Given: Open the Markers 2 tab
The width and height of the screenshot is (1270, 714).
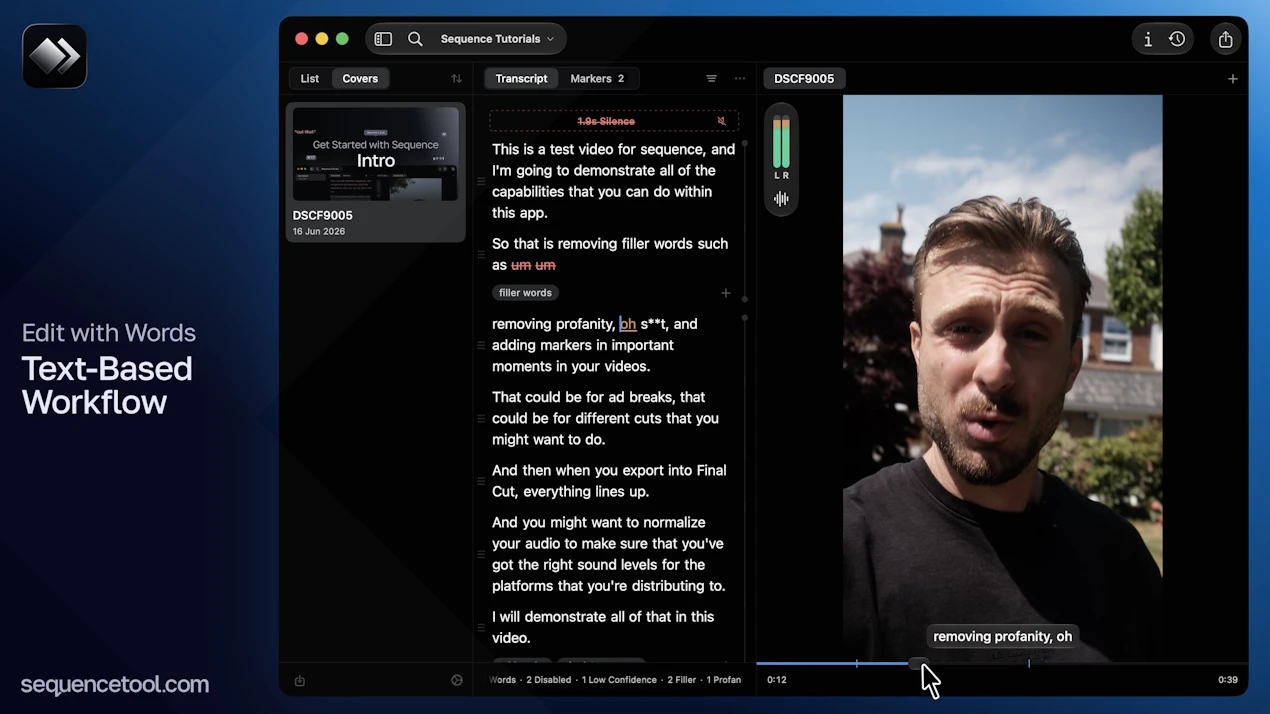Looking at the screenshot, I should (597, 79).
